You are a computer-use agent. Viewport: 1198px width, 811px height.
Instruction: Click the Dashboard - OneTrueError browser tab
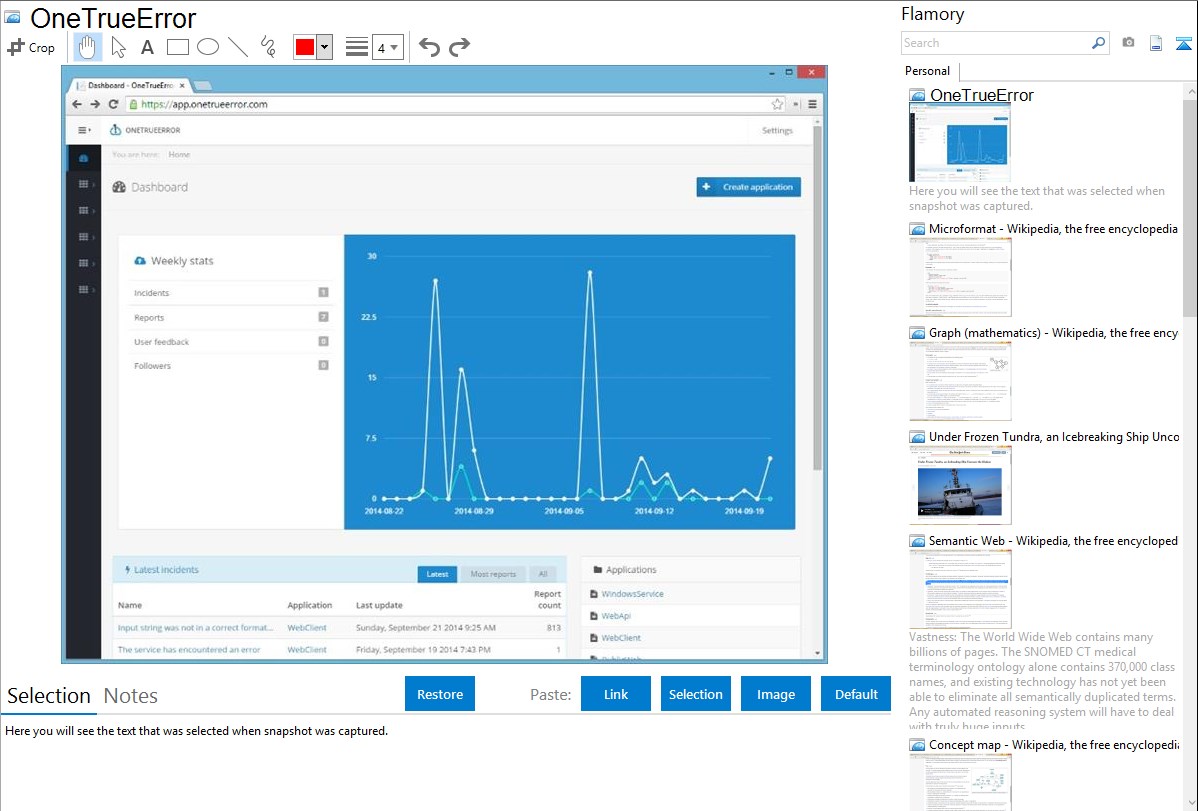(130, 85)
